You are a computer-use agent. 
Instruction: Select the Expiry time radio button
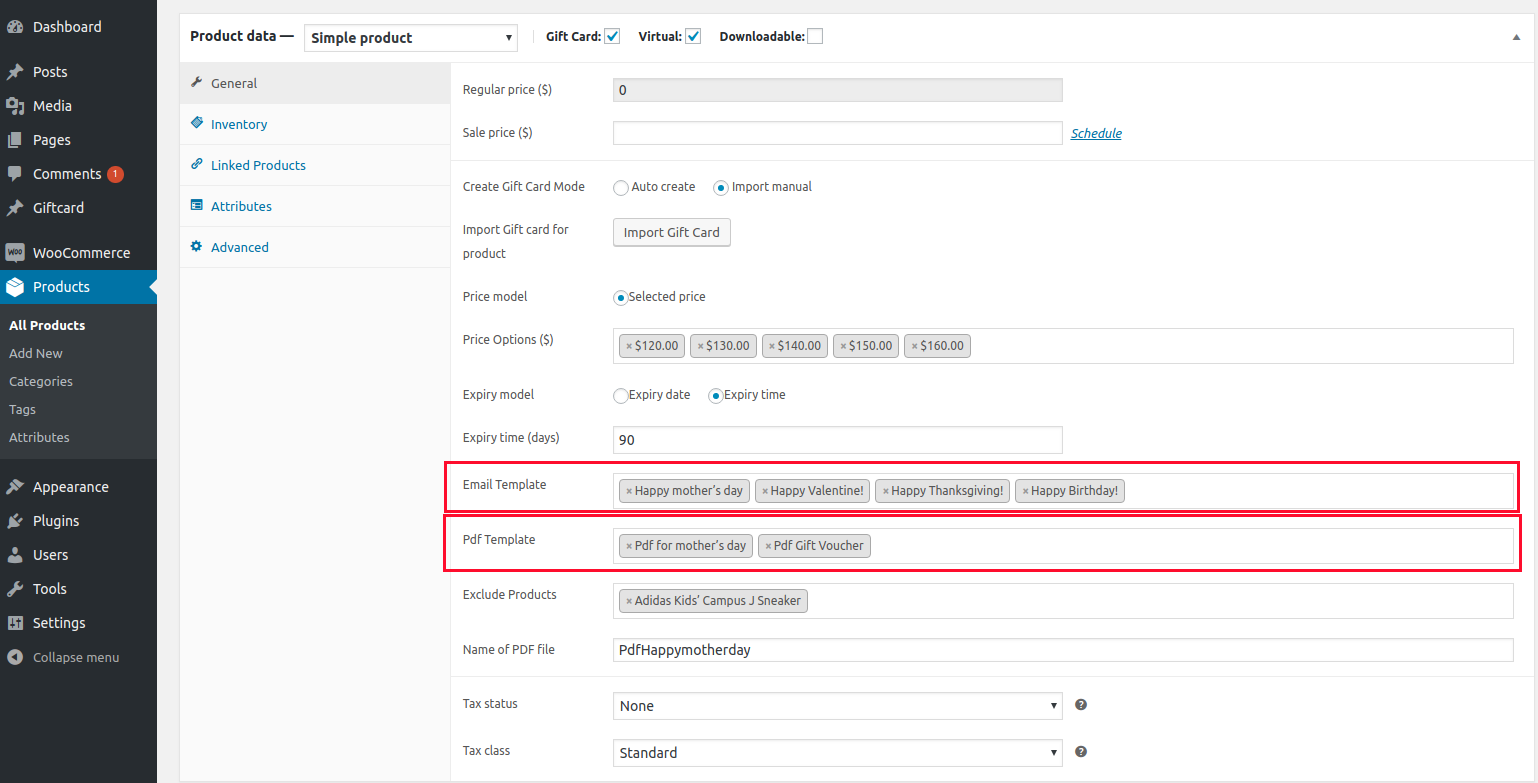(x=715, y=395)
